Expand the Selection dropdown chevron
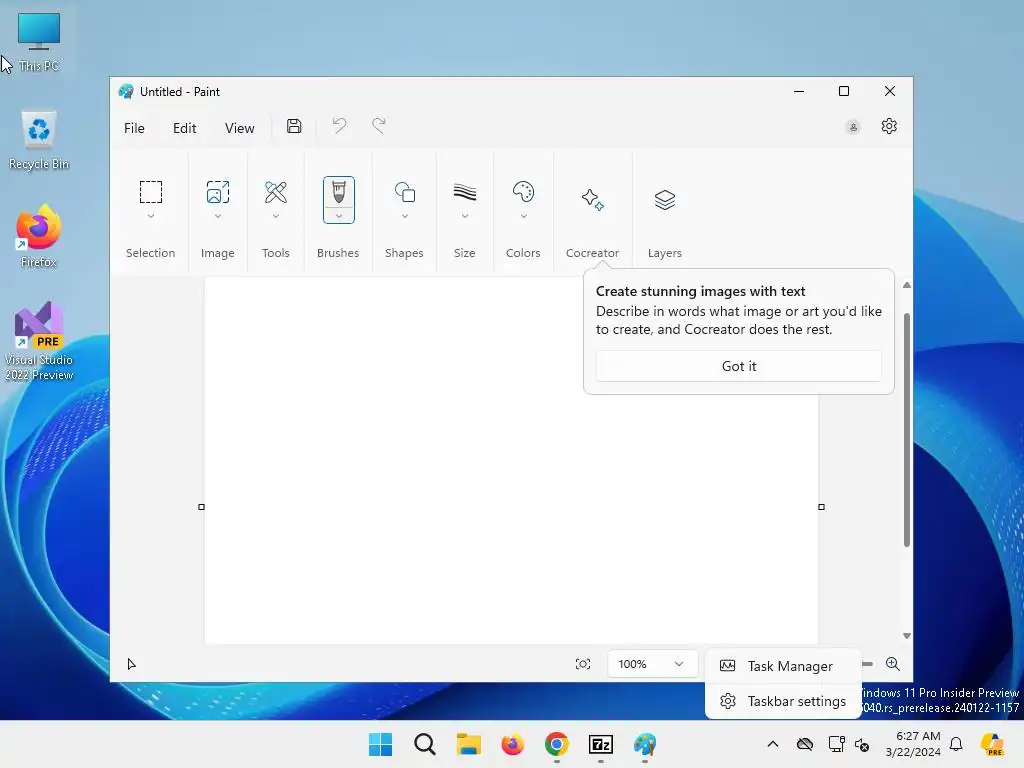The height and width of the screenshot is (768, 1024). click(x=150, y=216)
